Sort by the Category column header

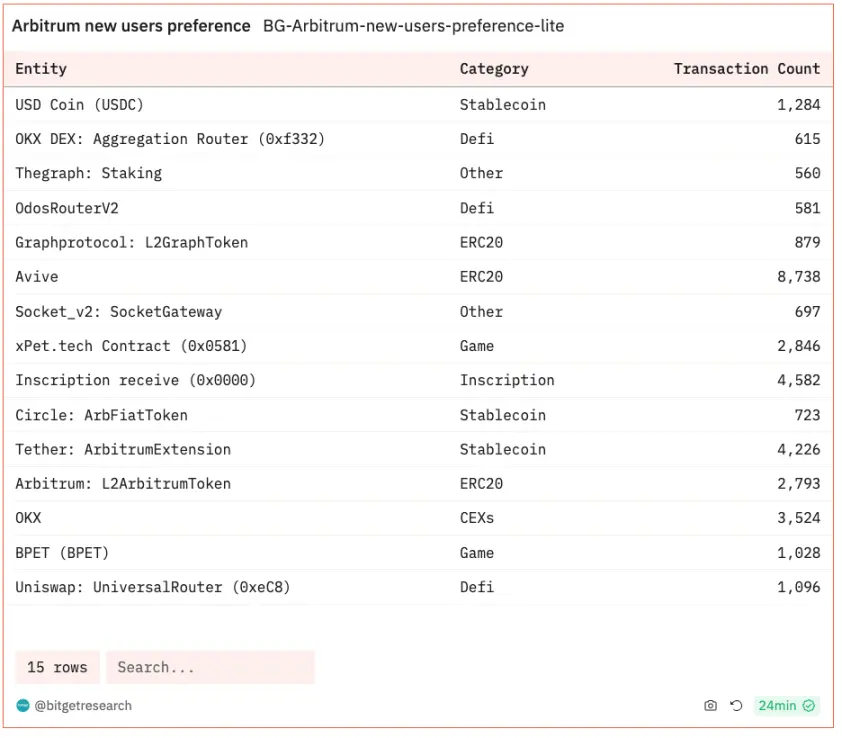coord(494,68)
